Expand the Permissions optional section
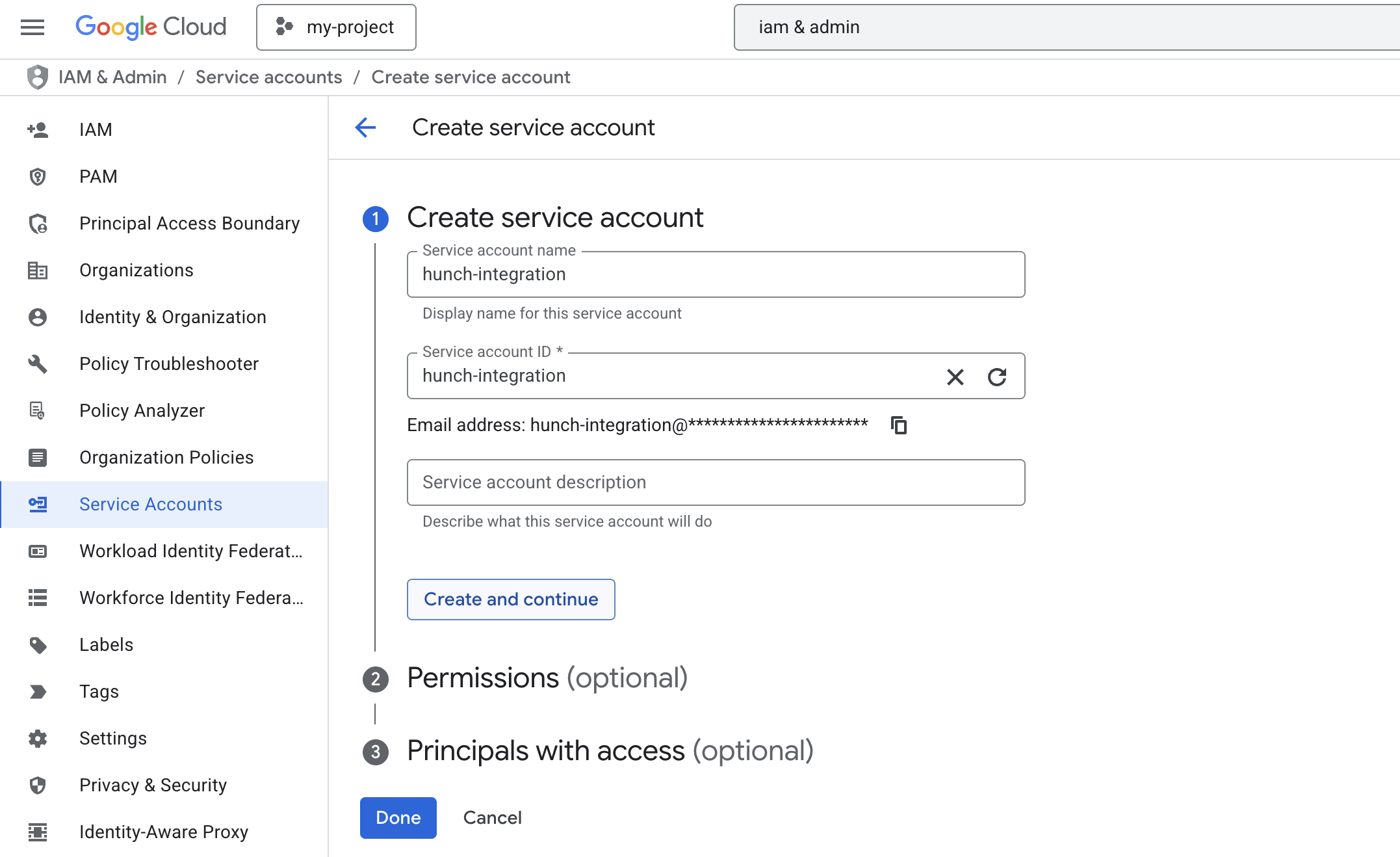Image resolution: width=1400 pixels, height=857 pixels. tap(547, 678)
